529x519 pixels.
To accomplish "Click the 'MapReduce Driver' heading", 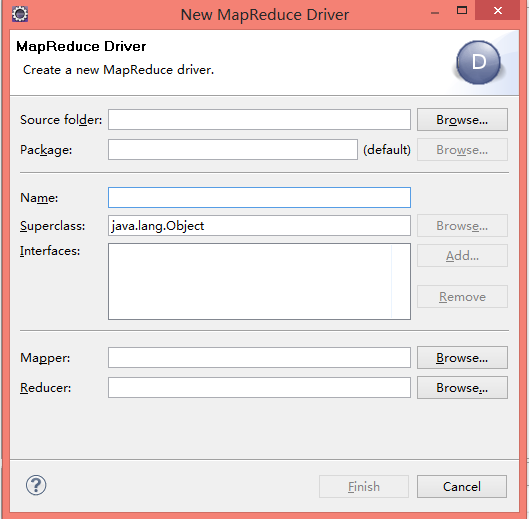I will (81, 47).
